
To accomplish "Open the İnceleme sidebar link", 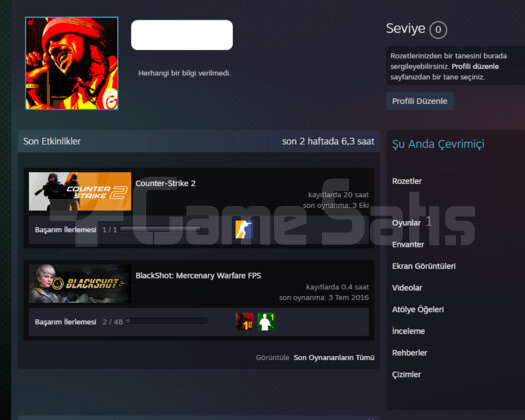I will (x=408, y=331).
